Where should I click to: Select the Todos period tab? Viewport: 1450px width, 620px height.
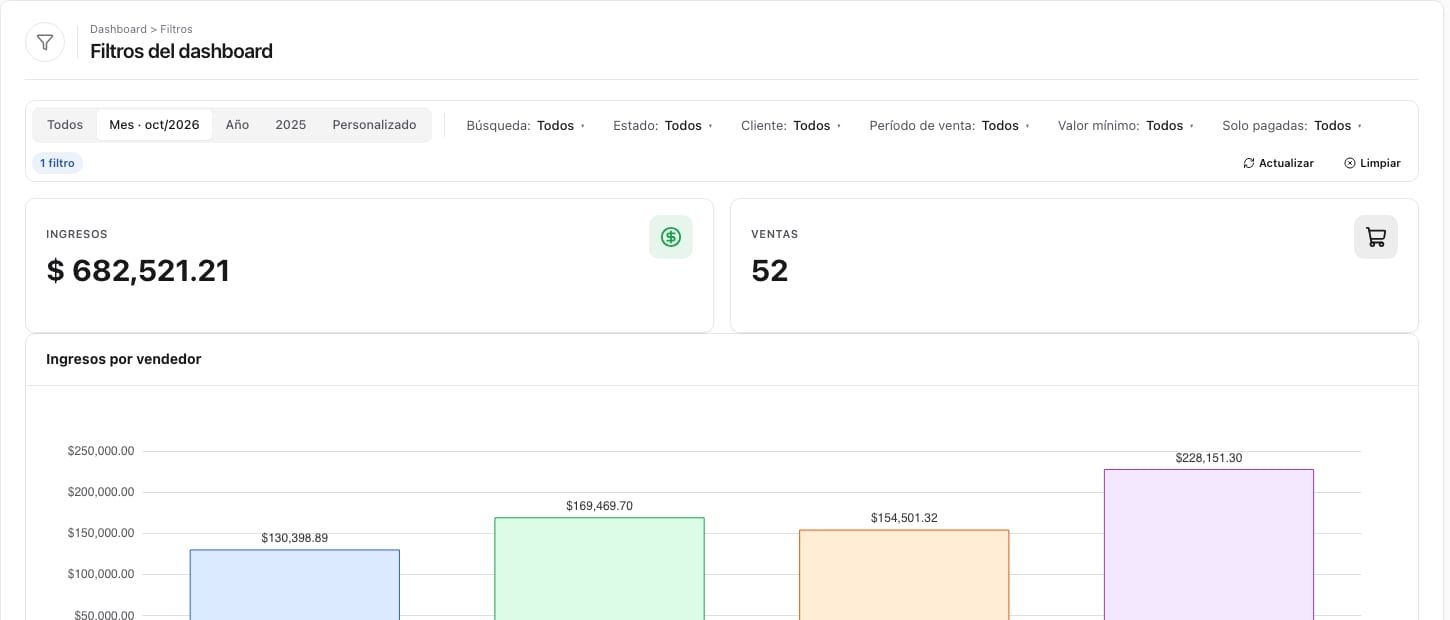tap(65, 125)
